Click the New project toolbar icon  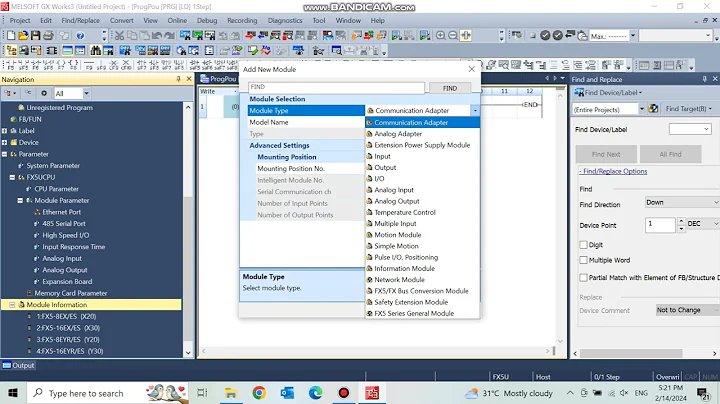[x=11, y=35]
